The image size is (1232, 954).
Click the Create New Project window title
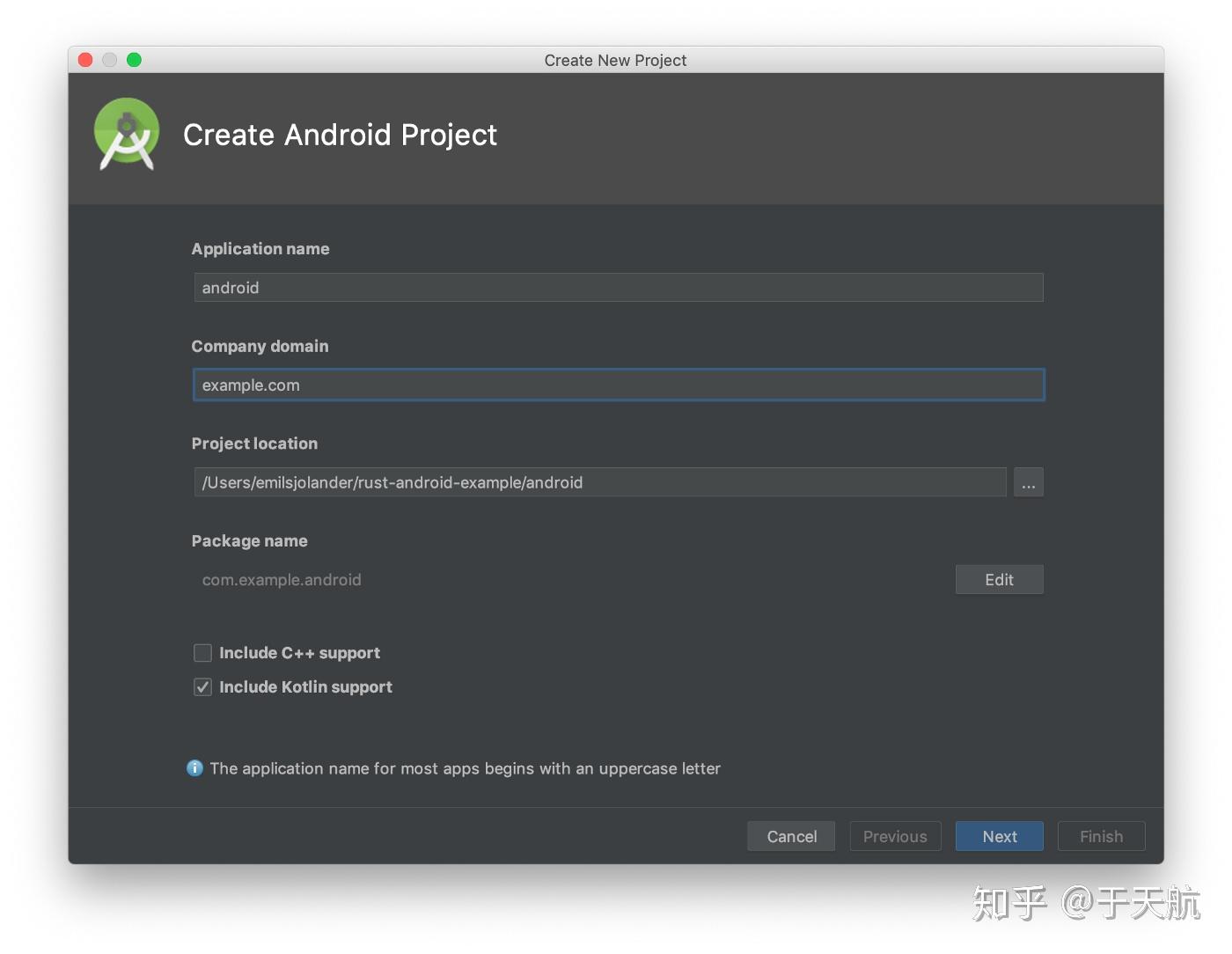[615, 60]
